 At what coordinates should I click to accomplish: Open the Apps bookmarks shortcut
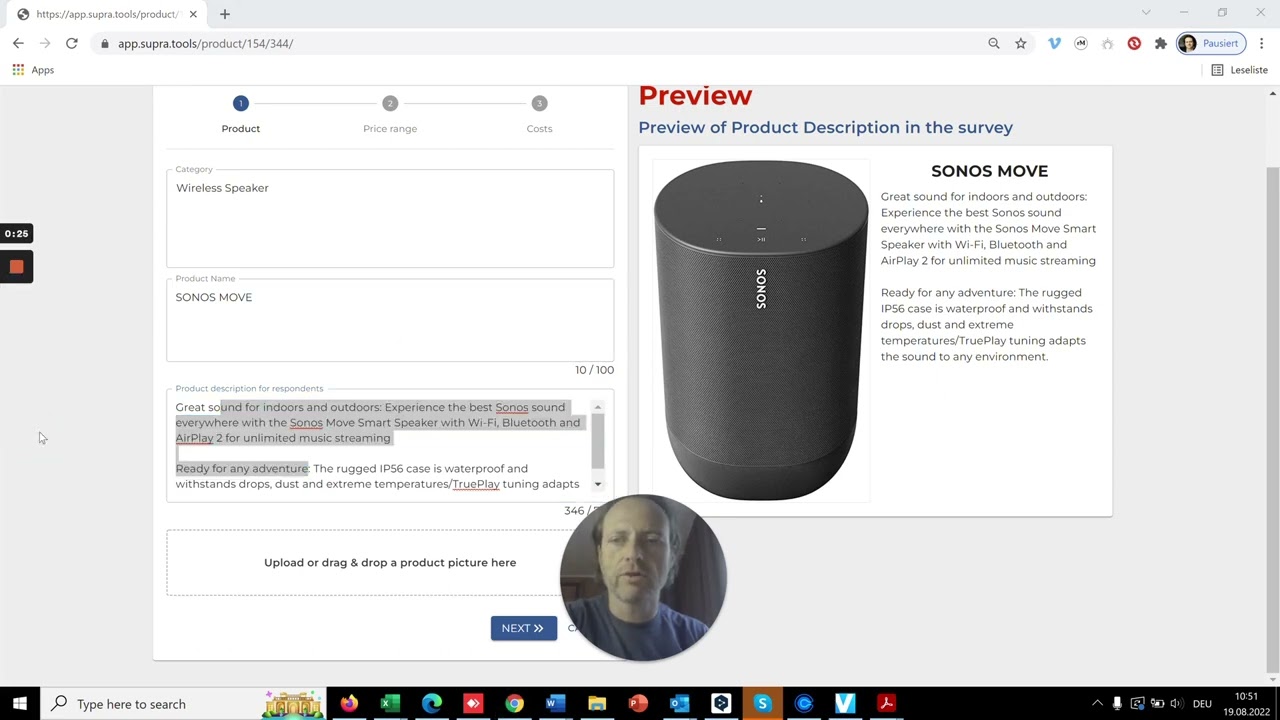[x=33, y=70]
